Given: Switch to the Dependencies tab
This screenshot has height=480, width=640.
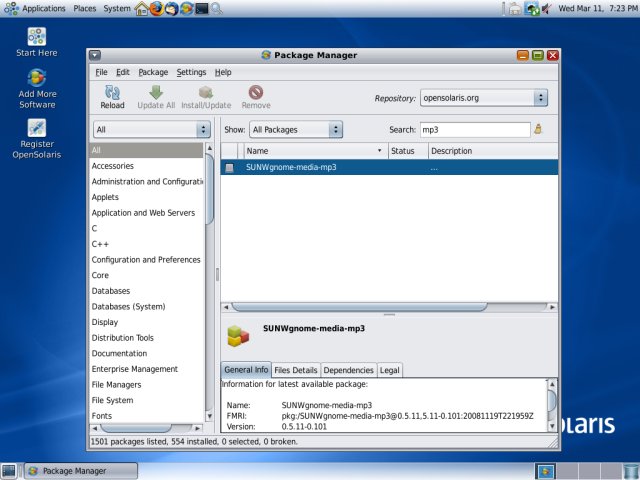Looking at the screenshot, I should 348,370.
